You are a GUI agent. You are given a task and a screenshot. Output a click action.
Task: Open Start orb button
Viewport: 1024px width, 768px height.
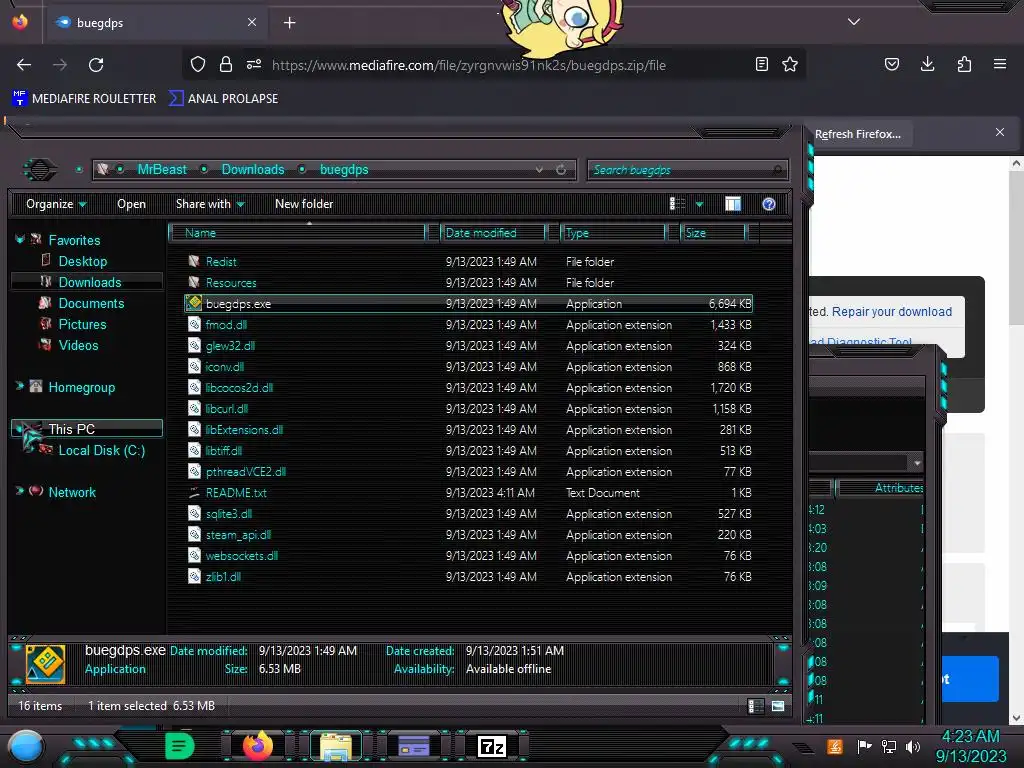click(25, 746)
